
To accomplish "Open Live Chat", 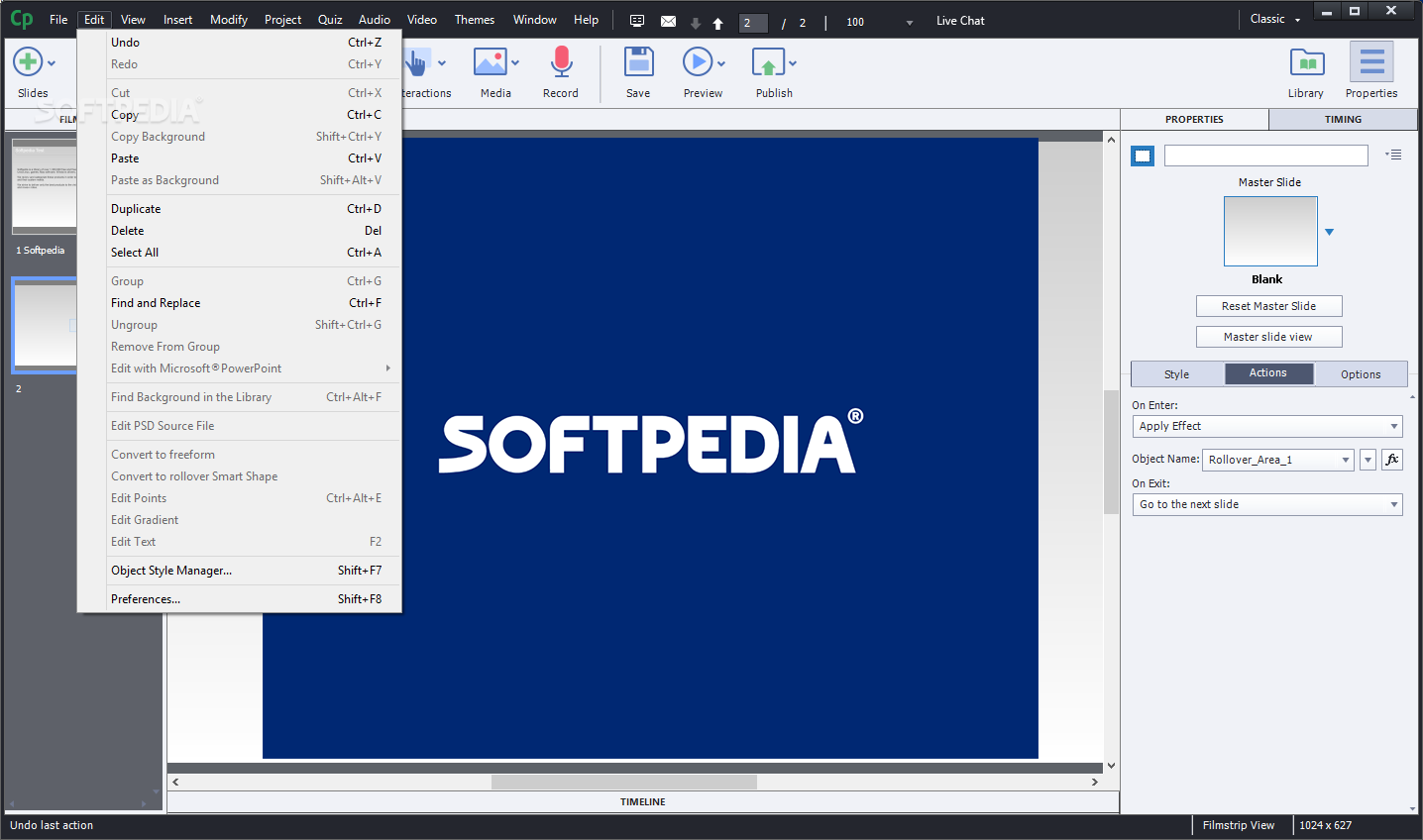I will pyautogui.click(x=960, y=21).
